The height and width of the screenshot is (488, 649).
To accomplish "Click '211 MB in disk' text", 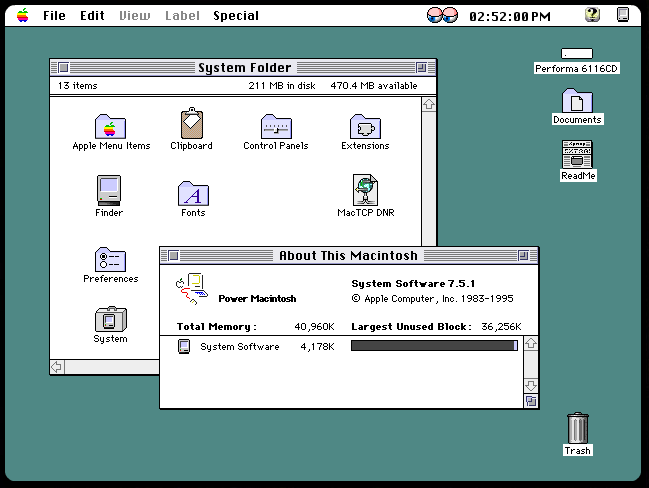I will click(282, 86).
